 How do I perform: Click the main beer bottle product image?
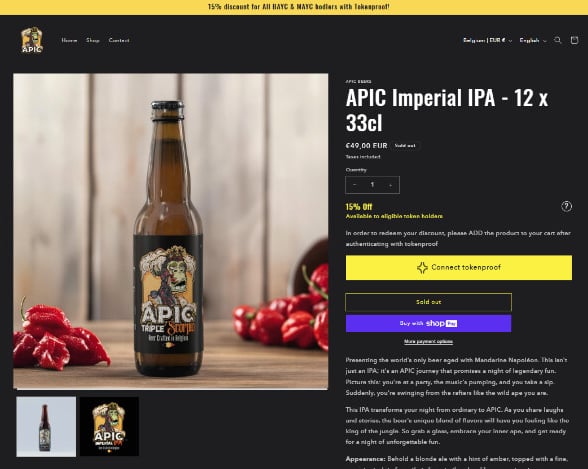coord(171,231)
